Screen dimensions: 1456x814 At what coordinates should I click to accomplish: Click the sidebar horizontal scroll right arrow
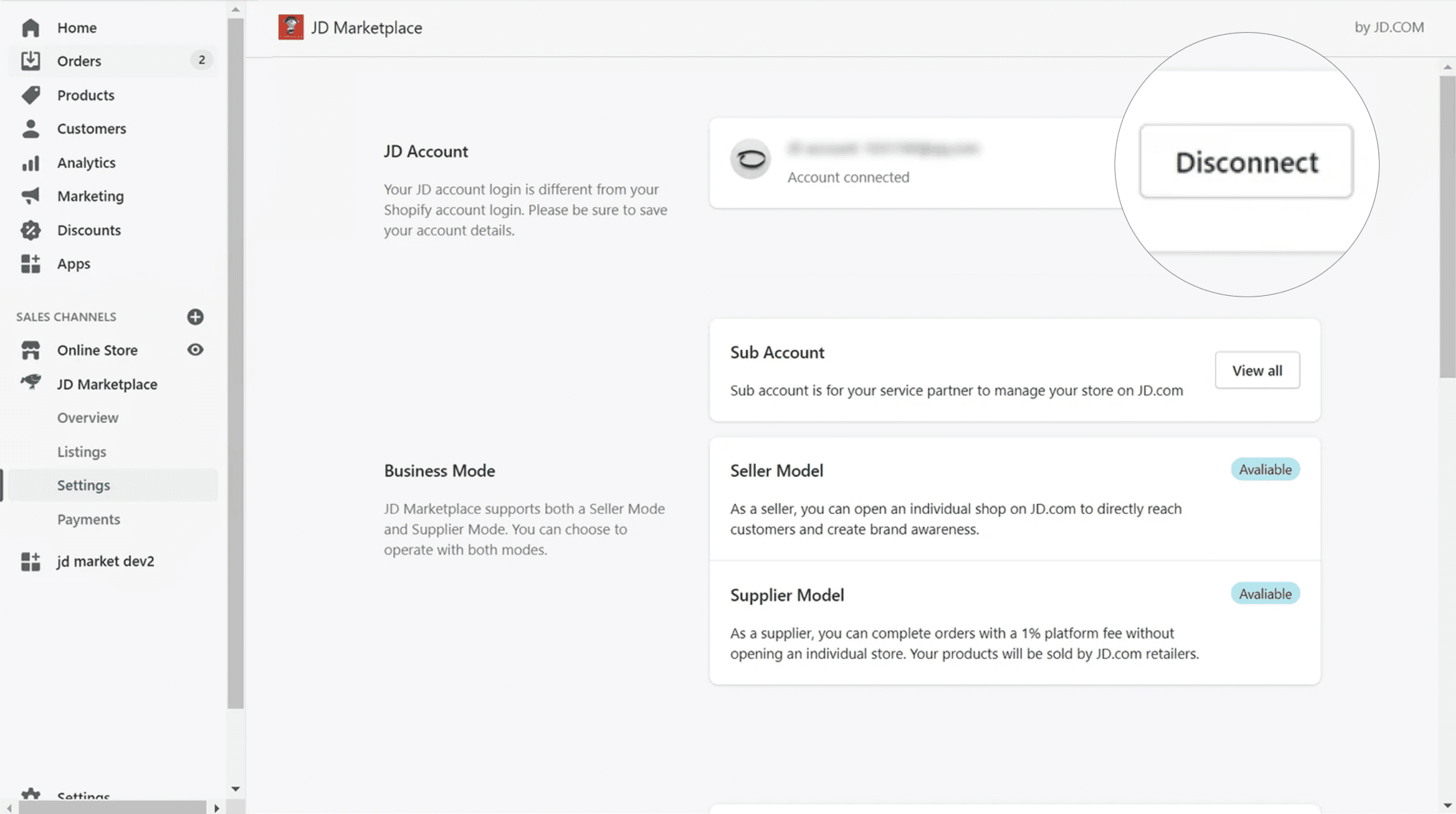pyautogui.click(x=216, y=808)
